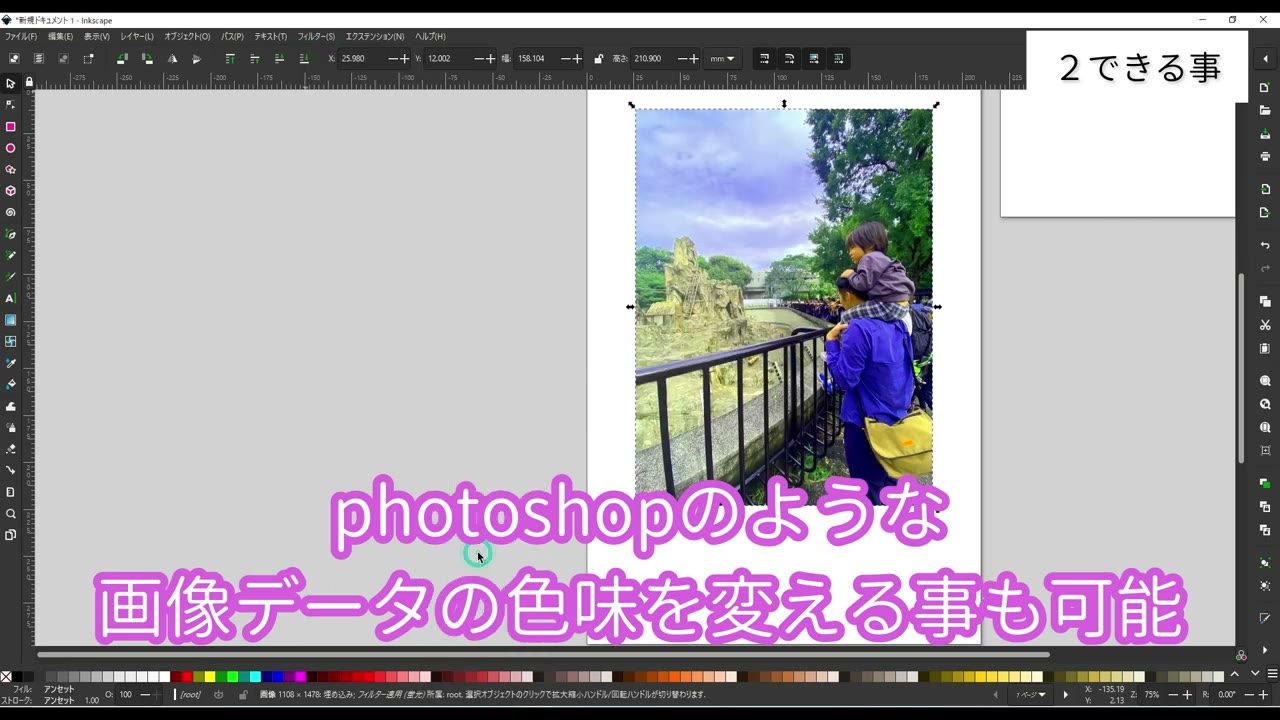This screenshot has height=720, width=1280.
Task: Flip selection vertically
Action: coord(196,59)
